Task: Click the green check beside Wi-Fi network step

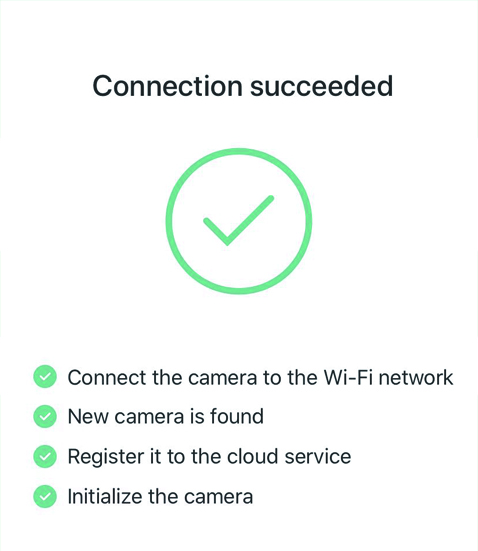Action: tap(45, 377)
